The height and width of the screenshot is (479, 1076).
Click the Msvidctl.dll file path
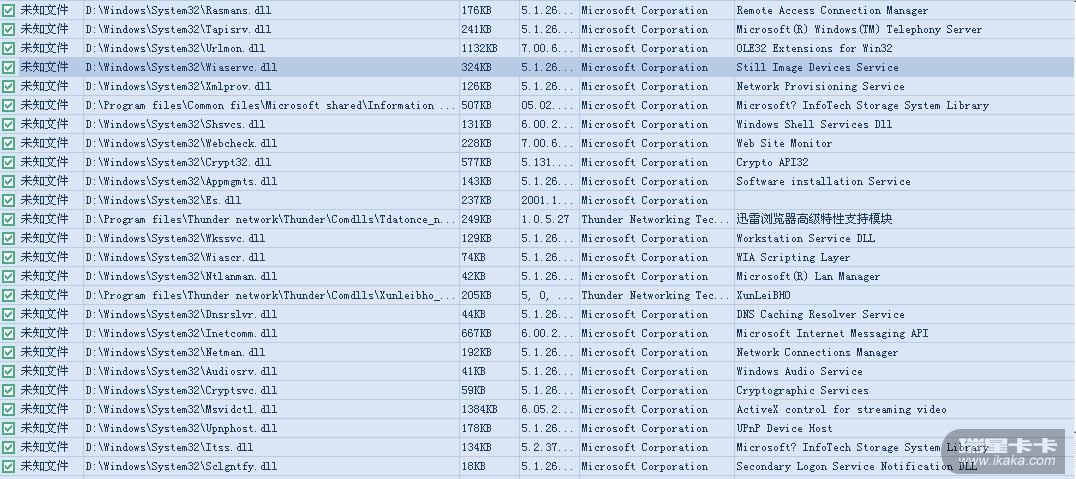click(x=181, y=409)
